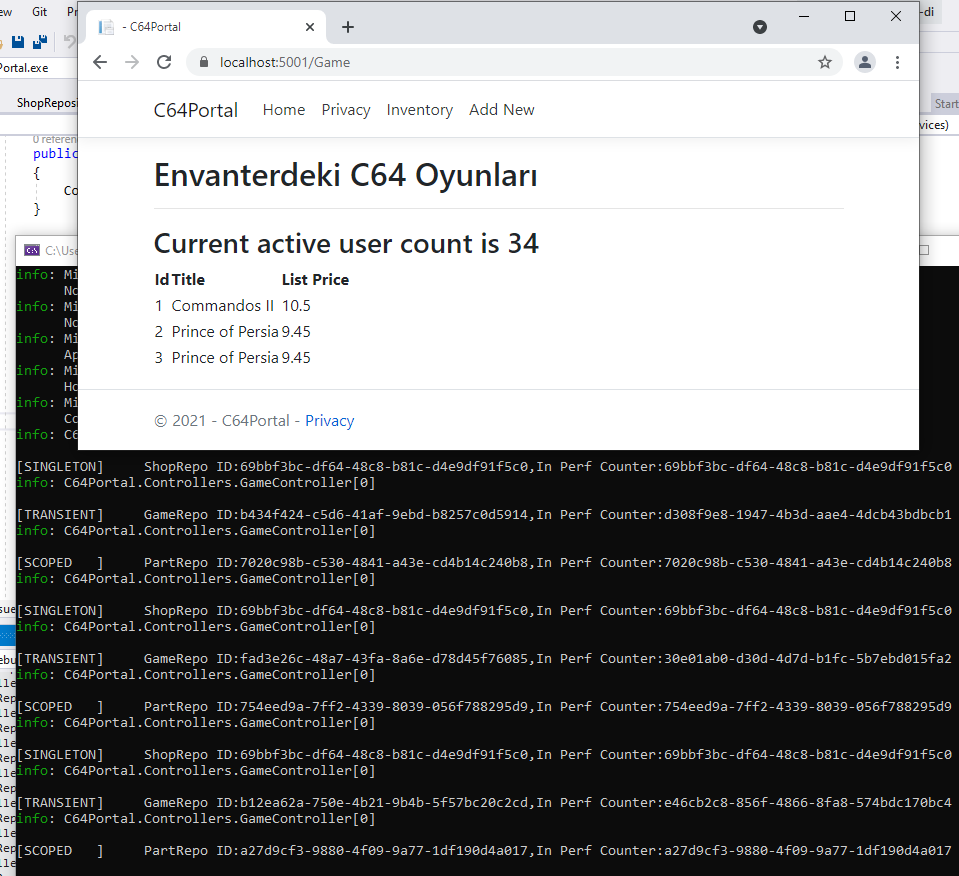Bookmark this page with the star icon

click(824, 62)
